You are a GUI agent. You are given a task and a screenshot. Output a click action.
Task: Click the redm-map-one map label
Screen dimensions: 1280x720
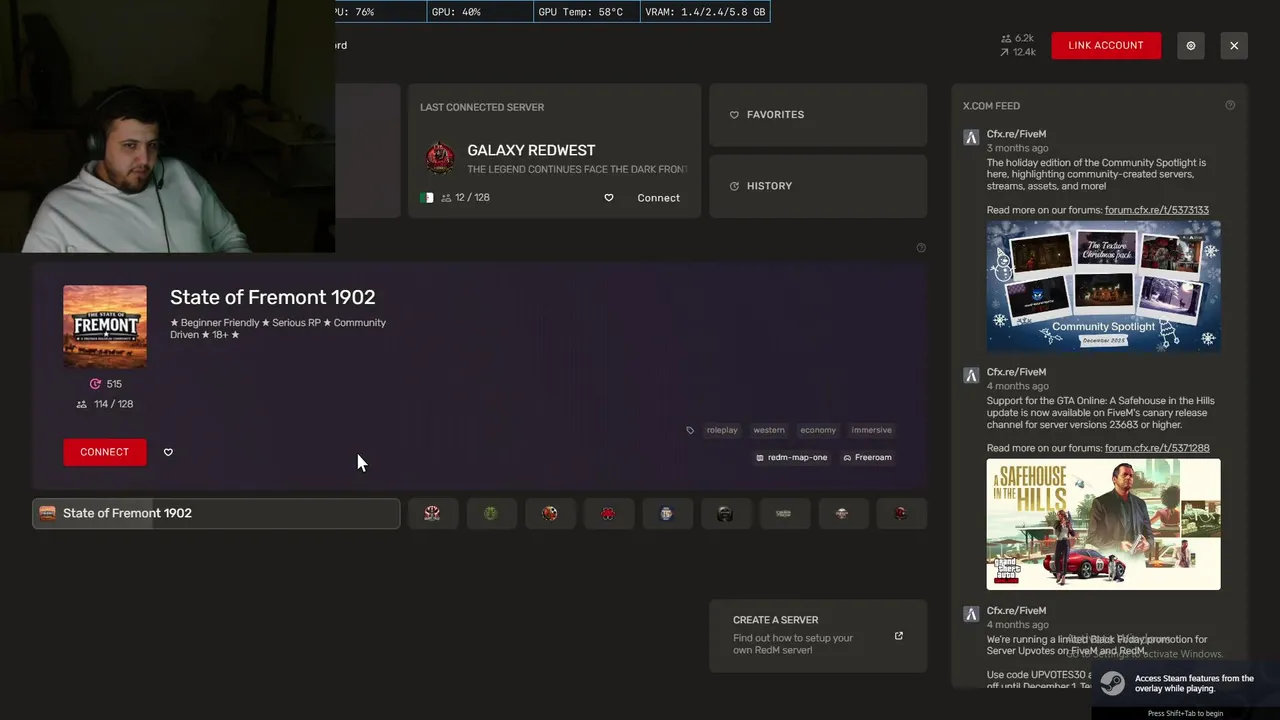[x=792, y=457]
